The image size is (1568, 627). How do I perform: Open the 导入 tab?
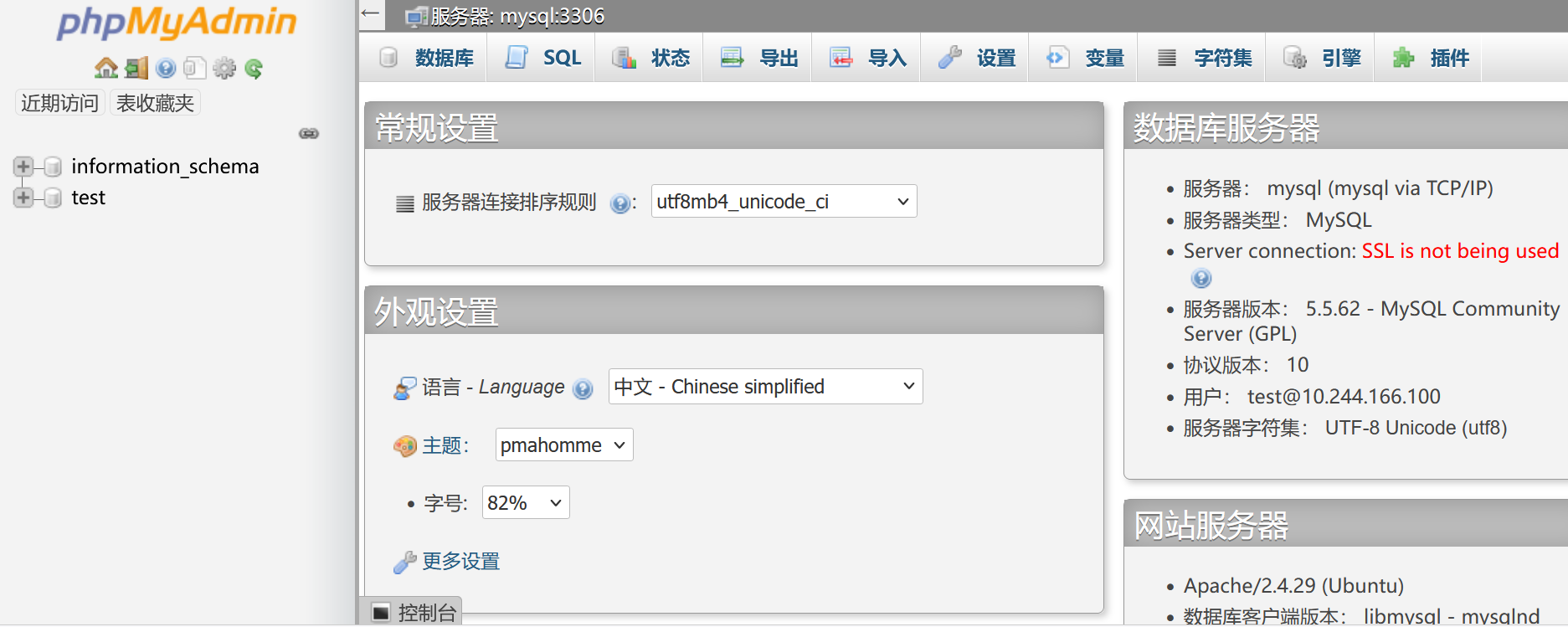tap(867, 58)
